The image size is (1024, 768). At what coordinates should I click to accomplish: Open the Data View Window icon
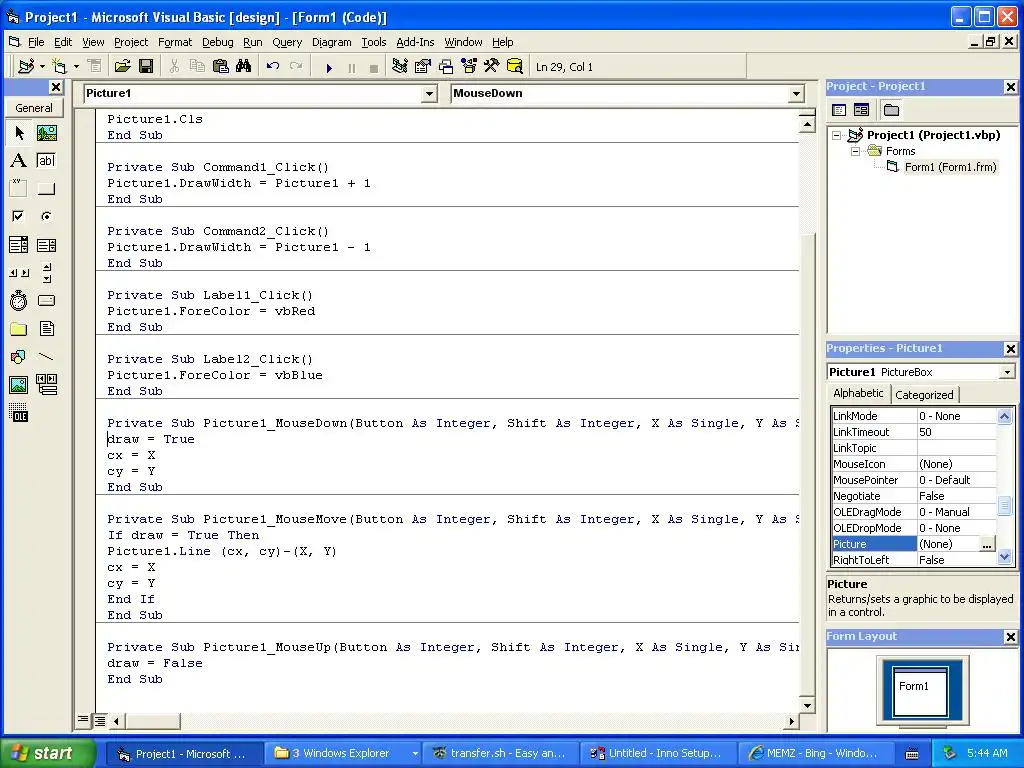[x=515, y=67]
